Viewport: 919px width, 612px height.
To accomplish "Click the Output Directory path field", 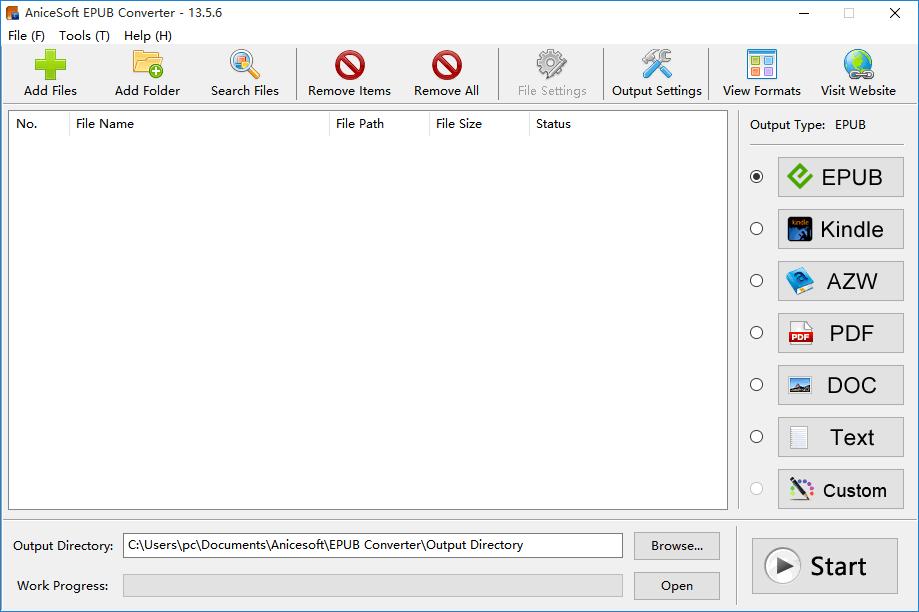I will (373, 545).
